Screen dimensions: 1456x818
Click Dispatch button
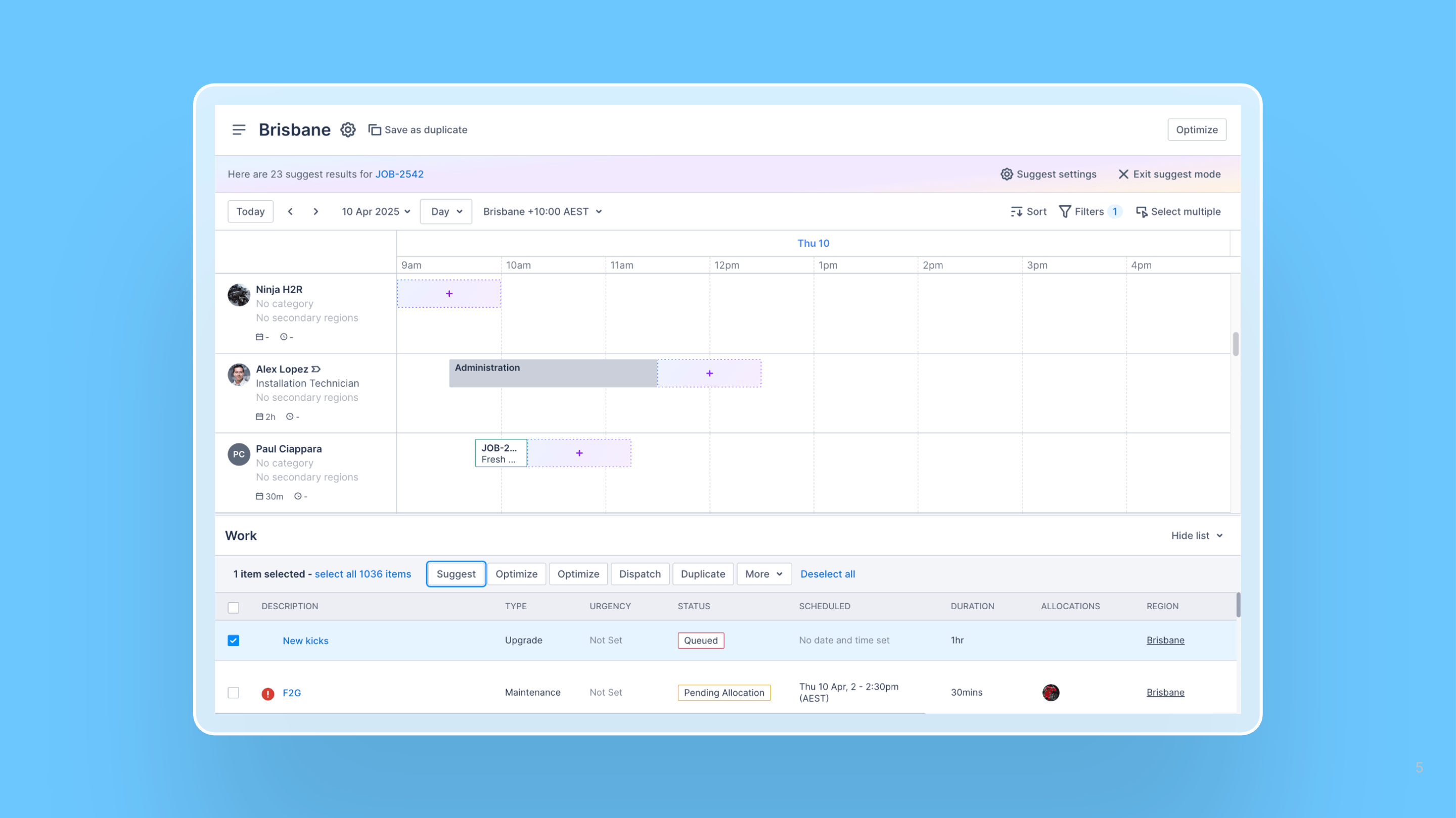(x=640, y=574)
